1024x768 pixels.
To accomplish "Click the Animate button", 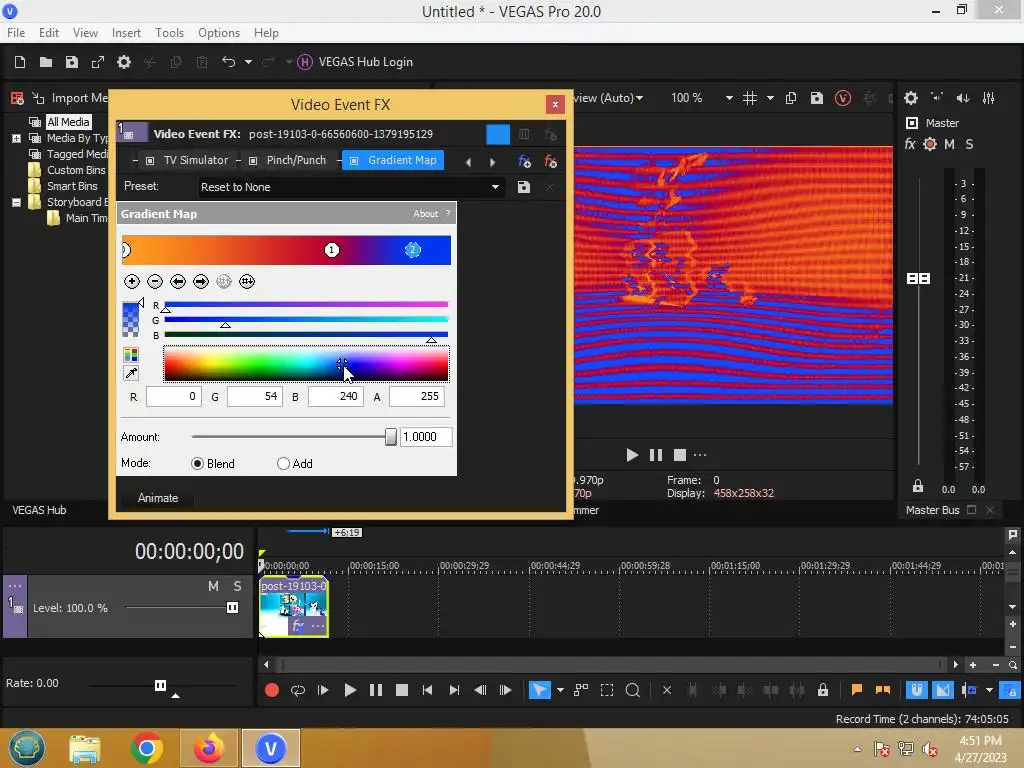I will point(158,498).
